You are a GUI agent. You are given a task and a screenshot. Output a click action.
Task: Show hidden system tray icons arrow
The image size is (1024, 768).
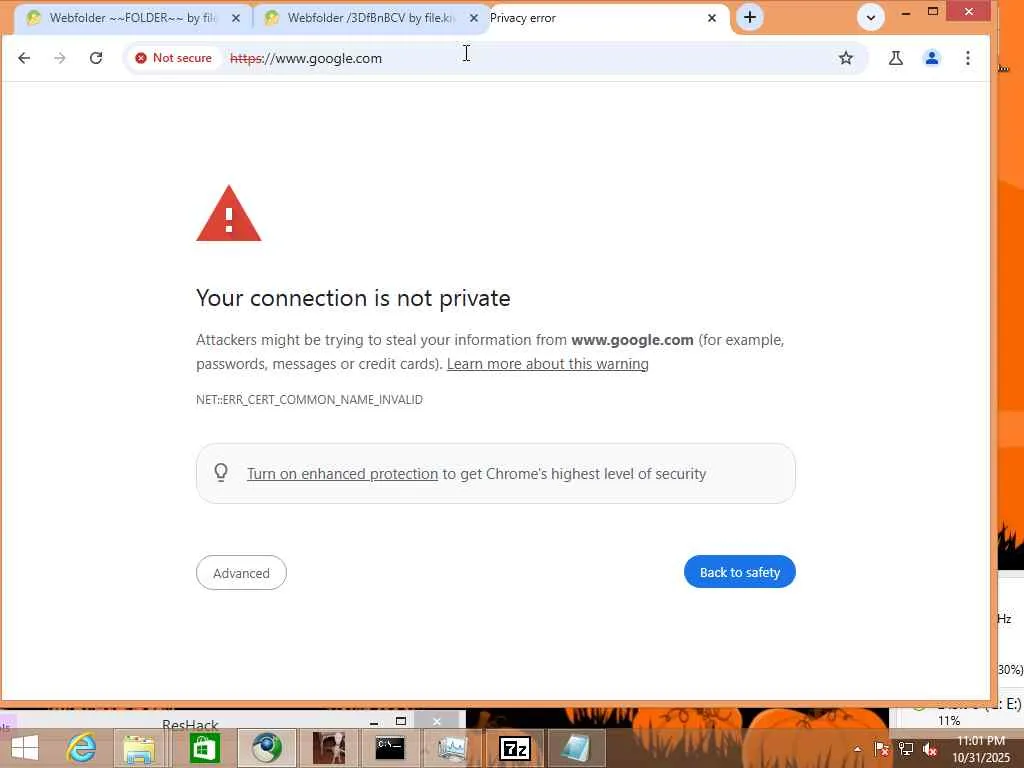(x=857, y=749)
